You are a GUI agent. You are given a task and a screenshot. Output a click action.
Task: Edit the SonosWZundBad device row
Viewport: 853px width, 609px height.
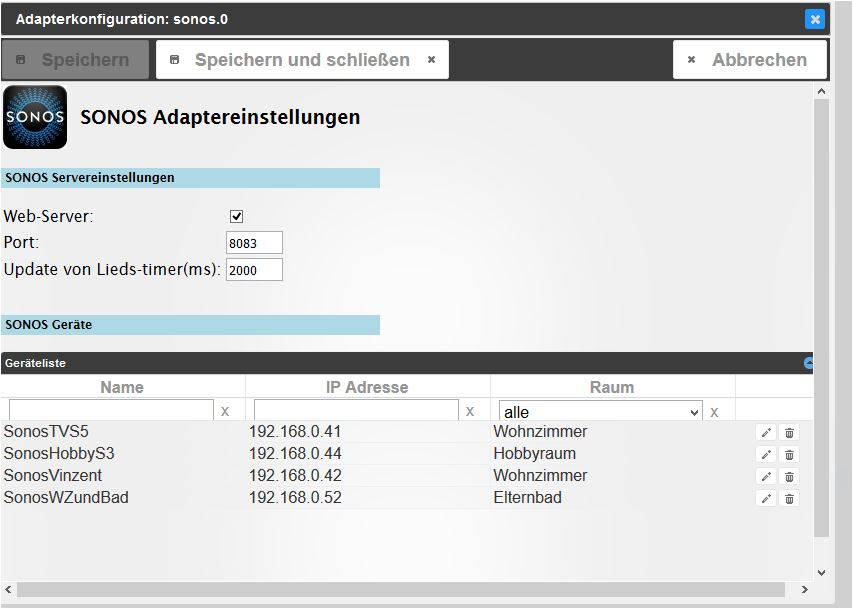[766, 499]
